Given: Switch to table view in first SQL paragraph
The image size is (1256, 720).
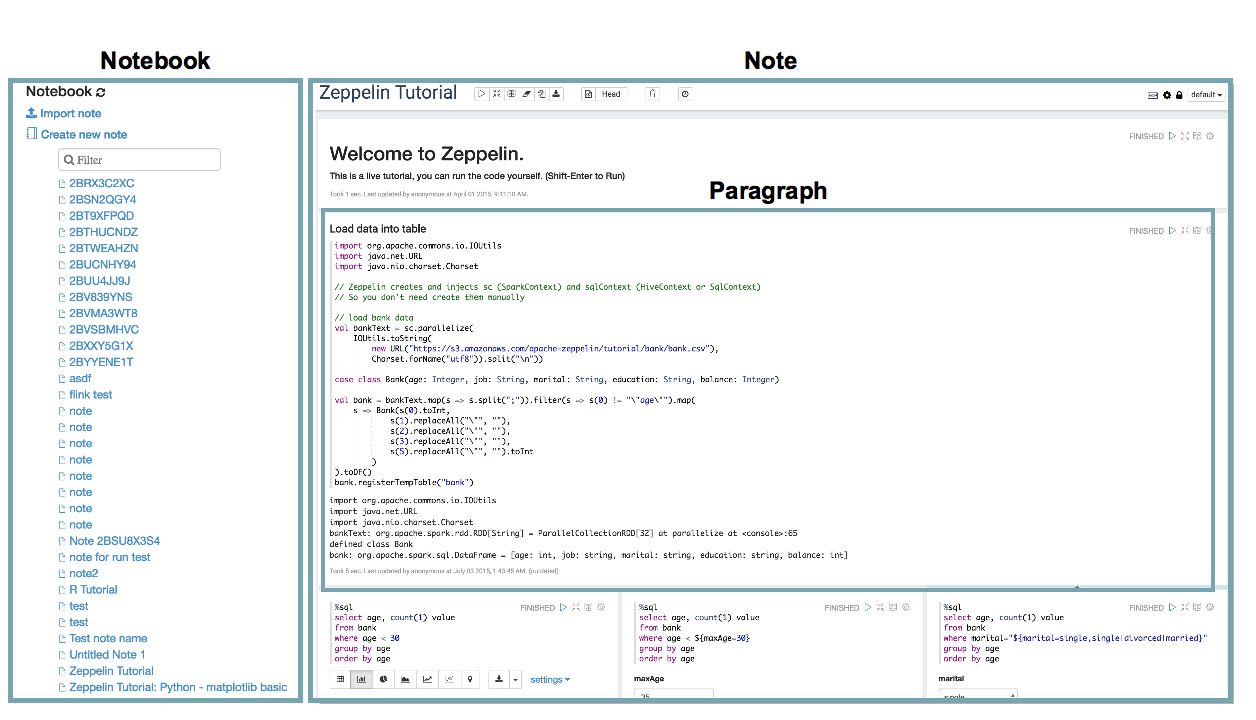Looking at the screenshot, I should (x=341, y=680).
